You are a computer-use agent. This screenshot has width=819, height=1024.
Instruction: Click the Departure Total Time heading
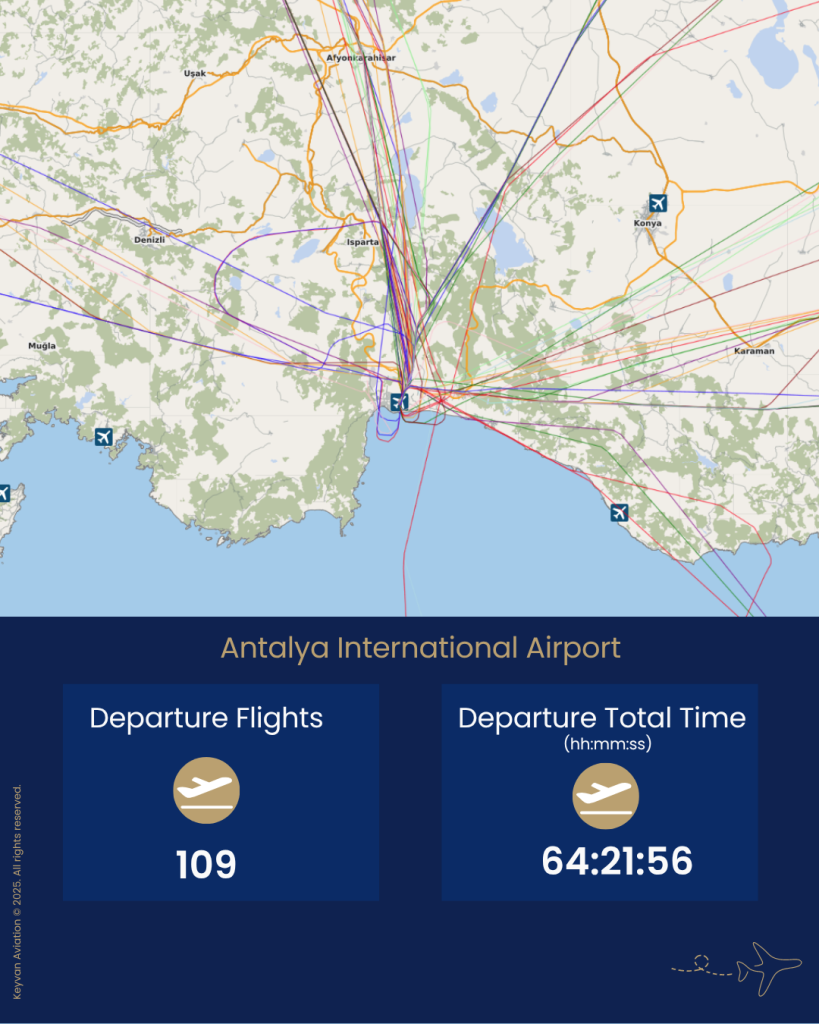click(x=601, y=718)
